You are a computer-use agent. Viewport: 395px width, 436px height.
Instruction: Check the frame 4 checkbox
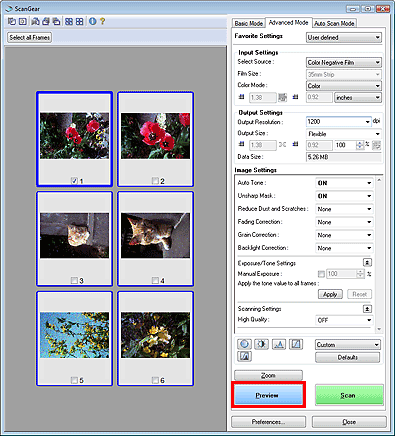tap(155, 280)
